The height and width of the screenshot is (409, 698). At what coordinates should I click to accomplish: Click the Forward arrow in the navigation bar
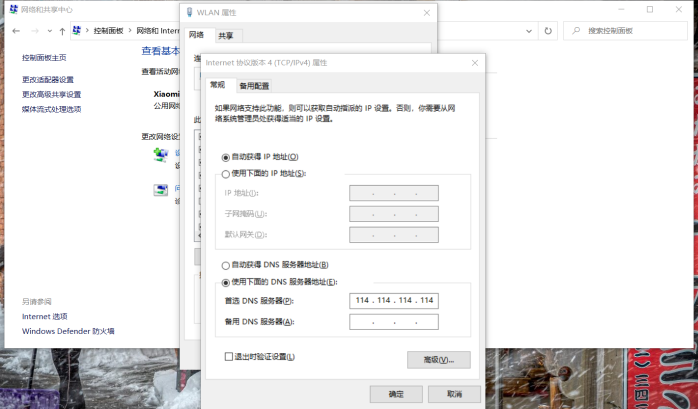34,31
